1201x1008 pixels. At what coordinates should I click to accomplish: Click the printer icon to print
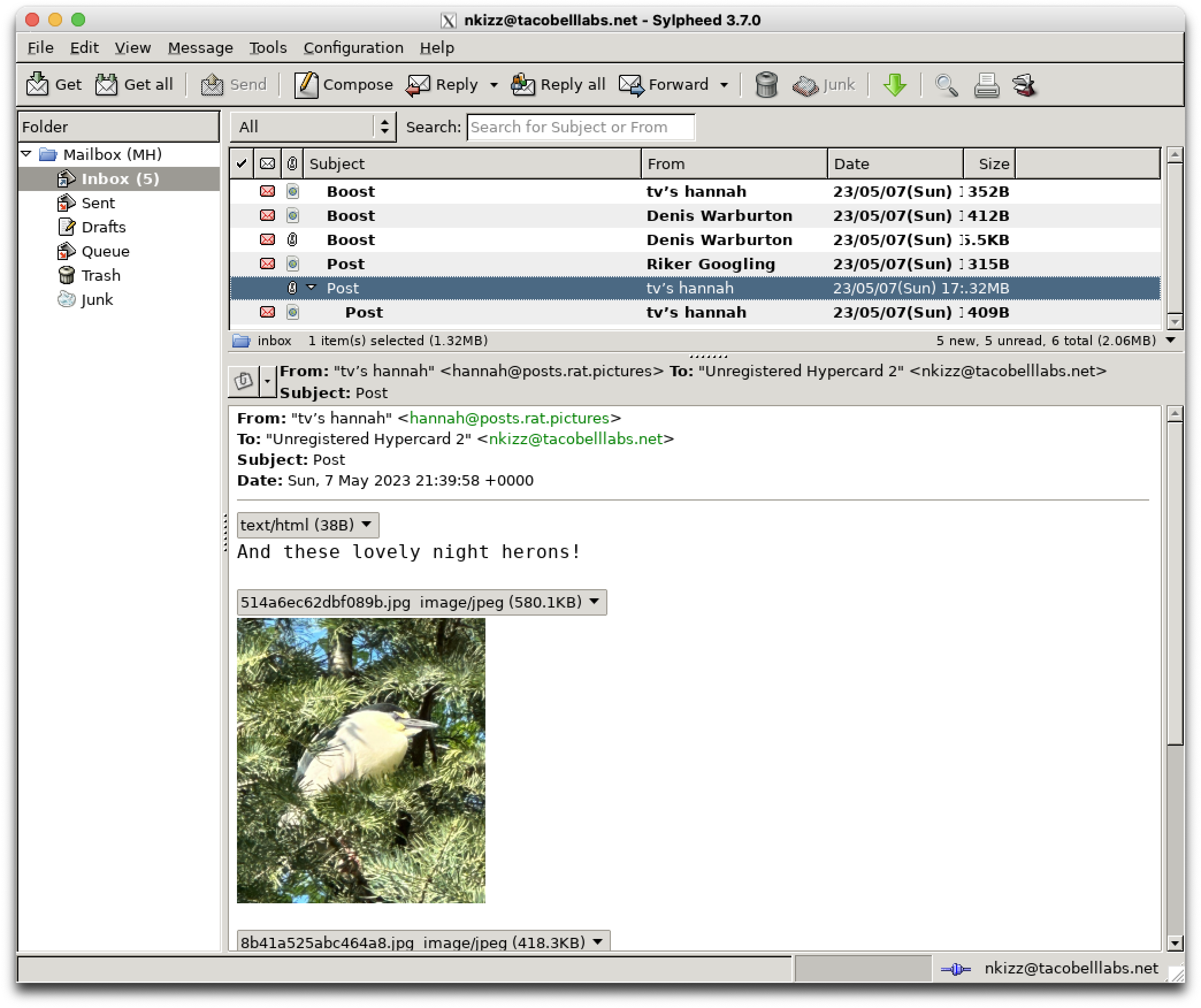[986, 85]
